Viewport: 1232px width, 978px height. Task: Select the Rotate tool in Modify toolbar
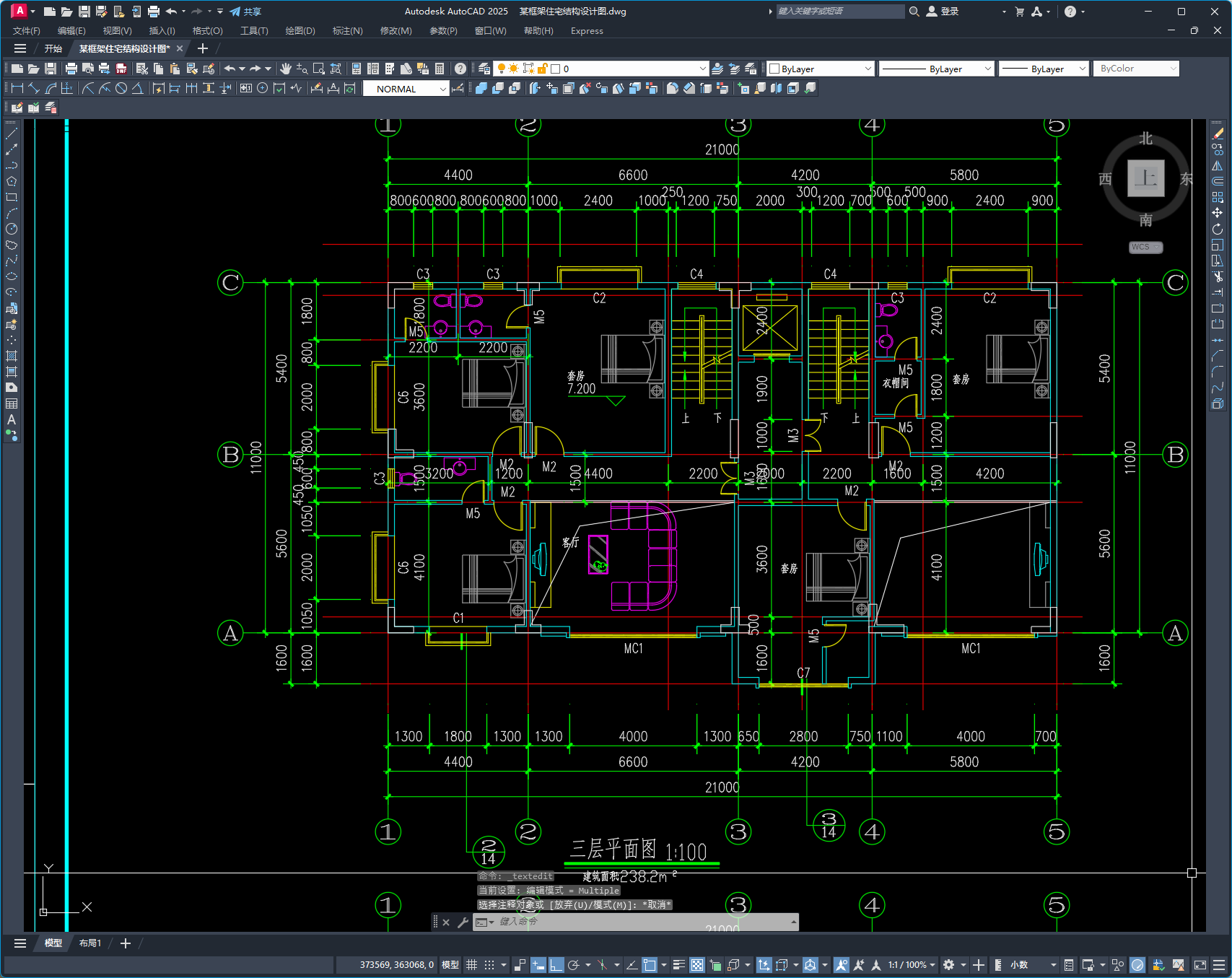pyautogui.click(x=1218, y=229)
